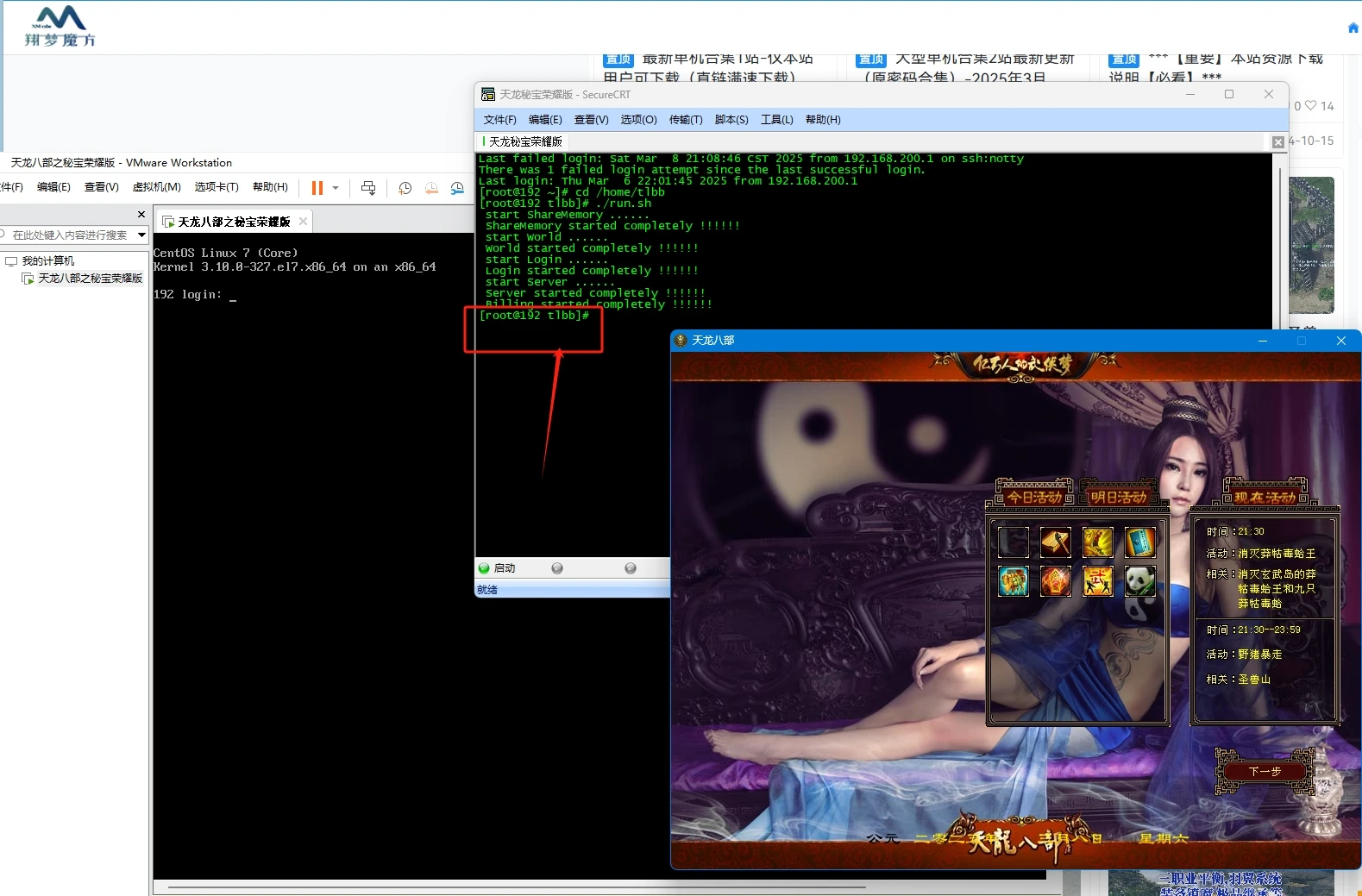Open SecureCRT 传输(T) menu
This screenshot has height=896, width=1362.
pyautogui.click(x=686, y=120)
